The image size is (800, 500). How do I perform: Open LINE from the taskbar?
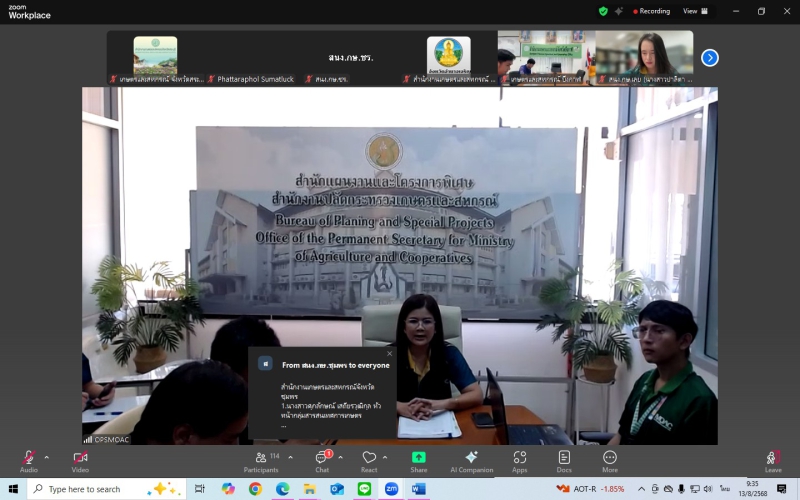tap(364, 489)
